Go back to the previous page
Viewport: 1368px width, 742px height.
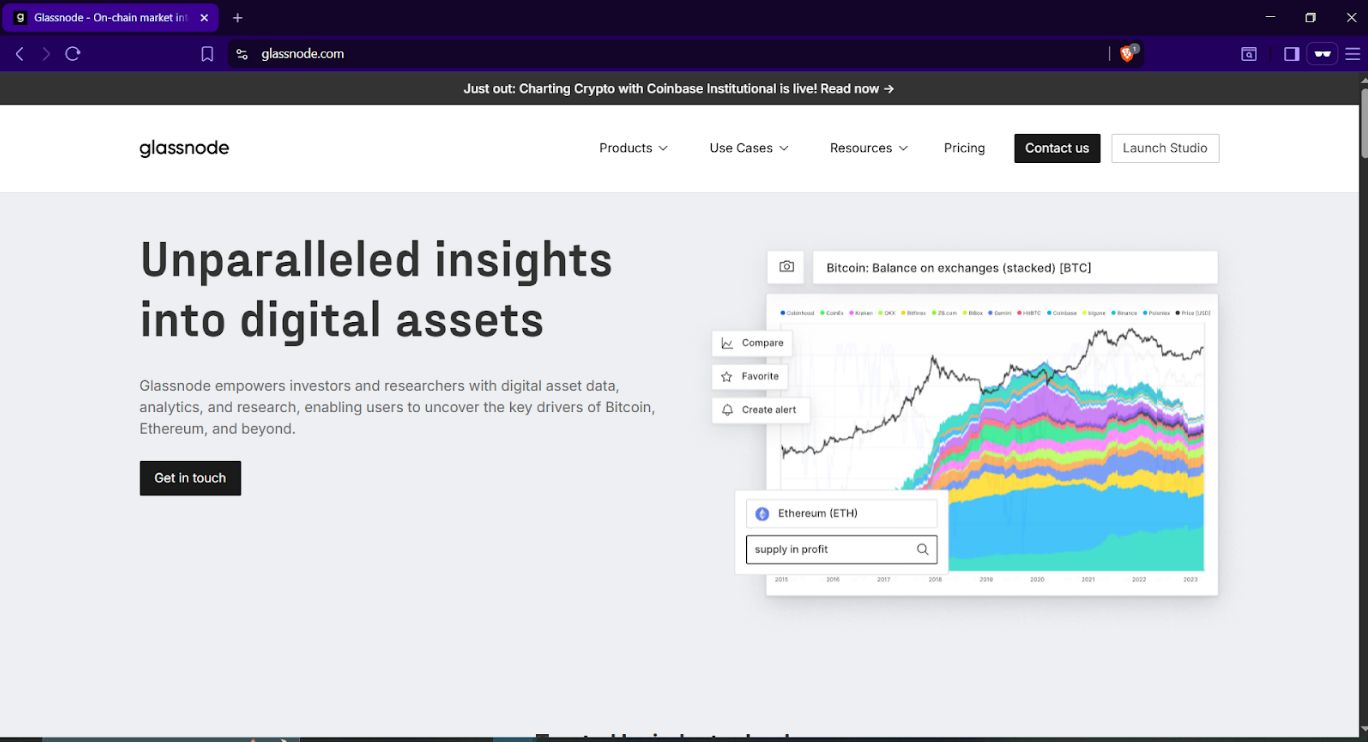[x=19, y=54]
